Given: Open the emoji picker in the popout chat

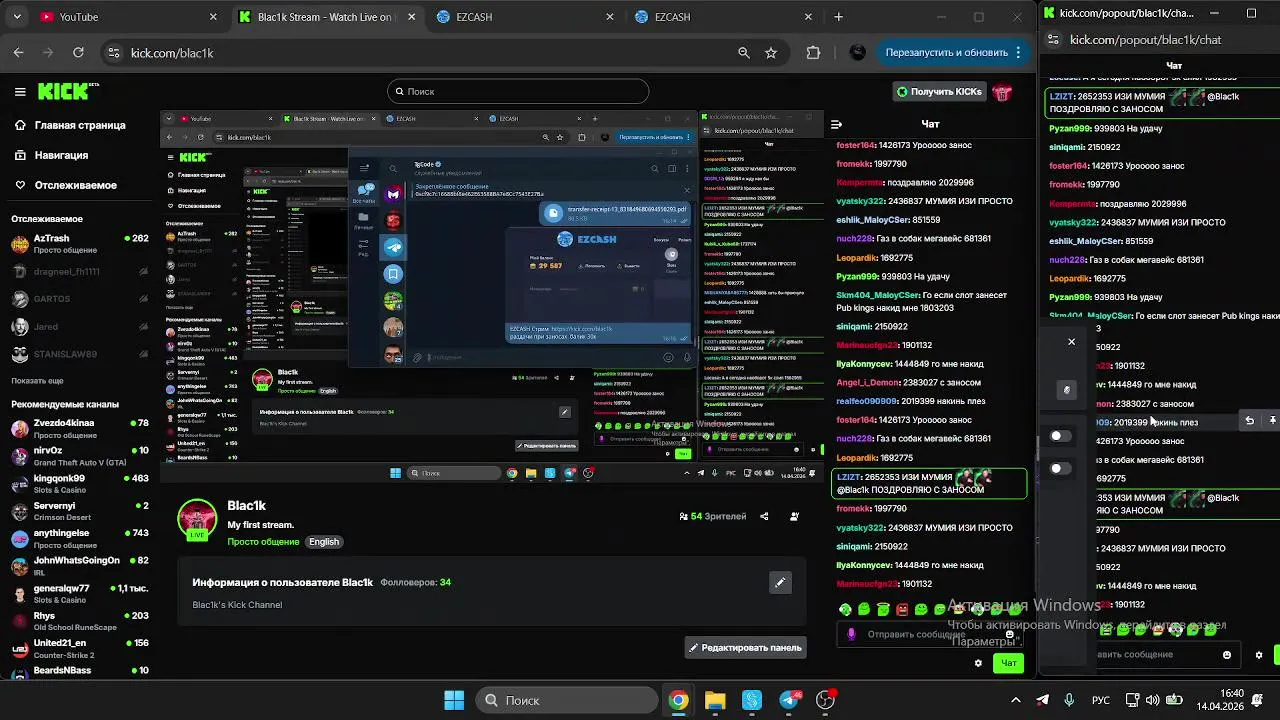Looking at the screenshot, I should (1227, 655).
